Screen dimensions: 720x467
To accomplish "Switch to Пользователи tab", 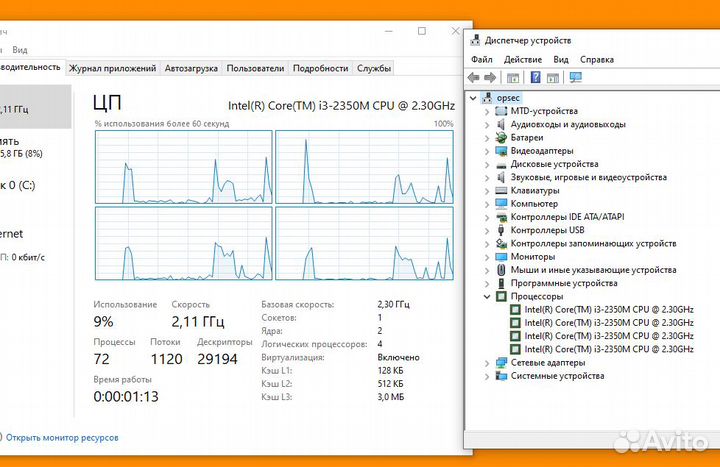I will coord(255,68).
